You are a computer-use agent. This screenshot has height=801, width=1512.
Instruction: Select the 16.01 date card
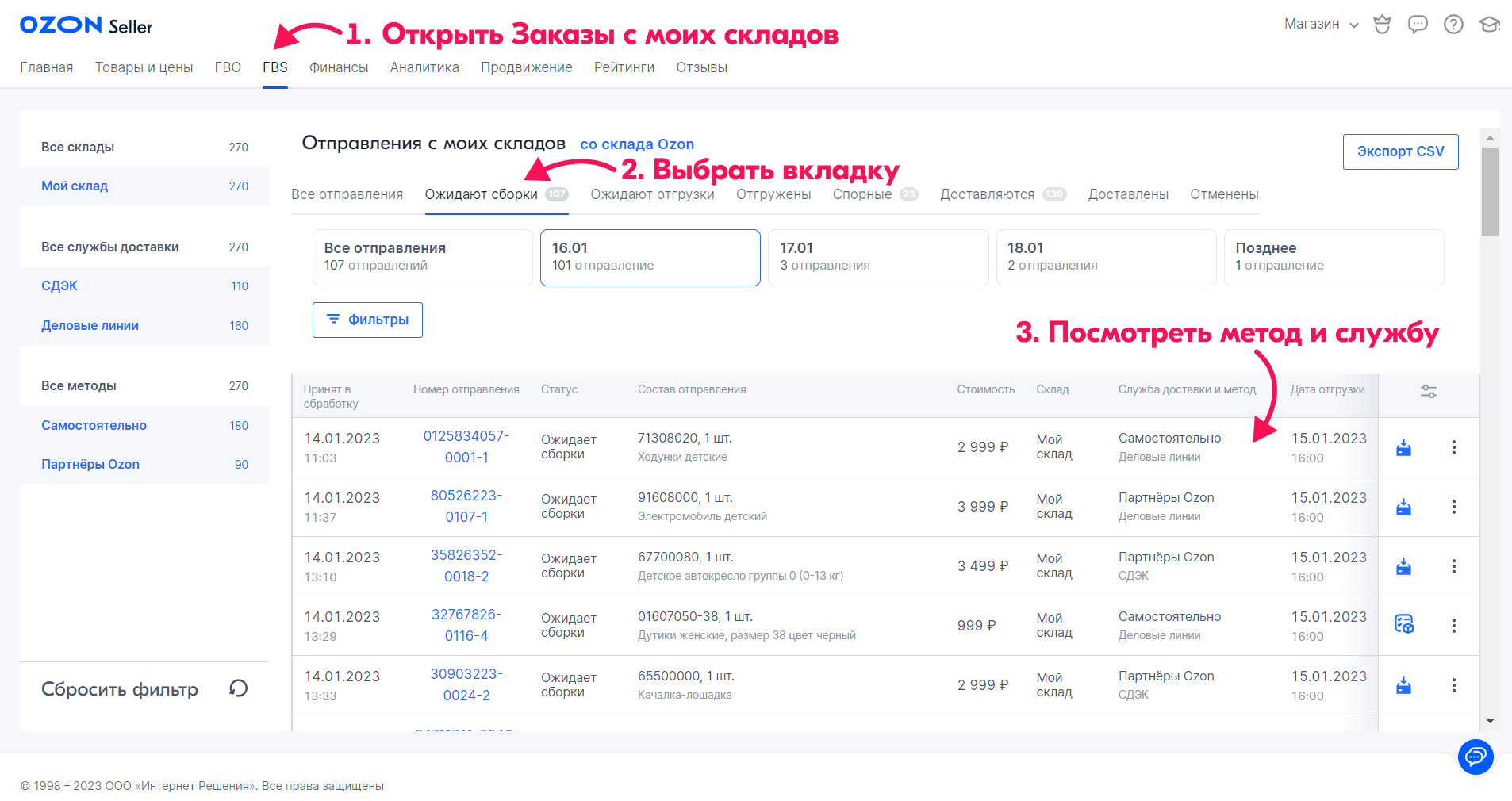(x=650, y=257)
